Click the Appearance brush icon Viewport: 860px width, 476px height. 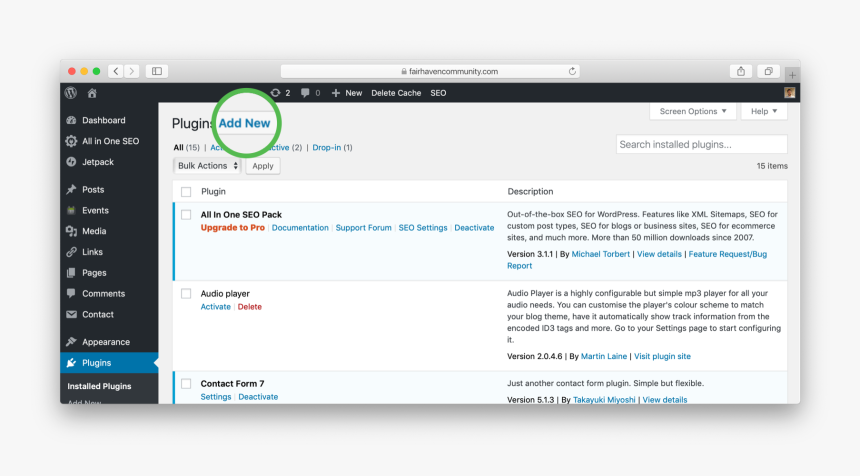point(71,342)
